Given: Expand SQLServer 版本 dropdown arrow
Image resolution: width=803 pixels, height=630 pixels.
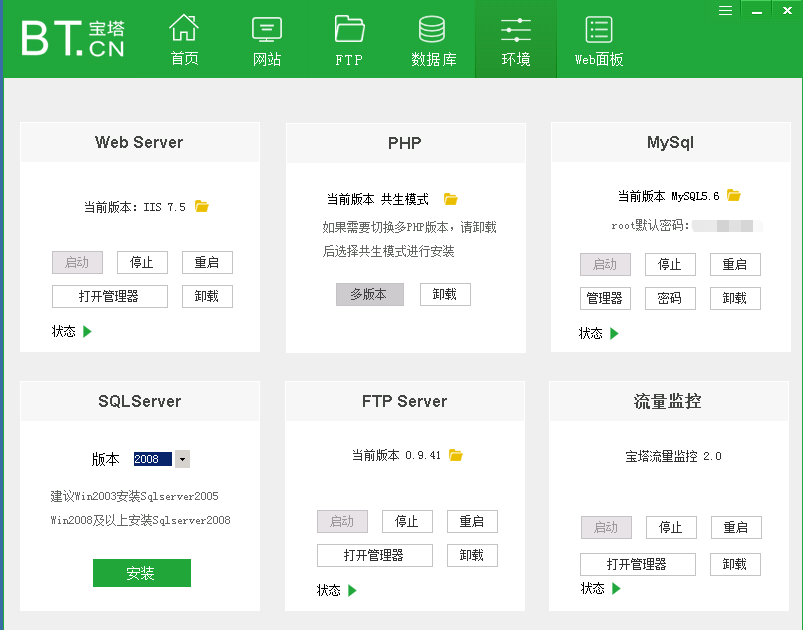Looking at the screenshot, I should tap(182, 459).
